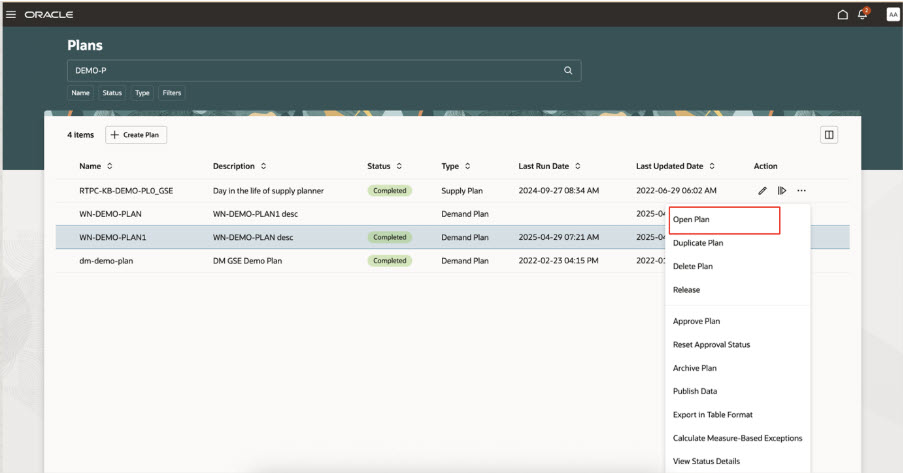The width and height of the screenshot is (903, 473).
Task: Go to home via house icon
Action: coord(843,14)
